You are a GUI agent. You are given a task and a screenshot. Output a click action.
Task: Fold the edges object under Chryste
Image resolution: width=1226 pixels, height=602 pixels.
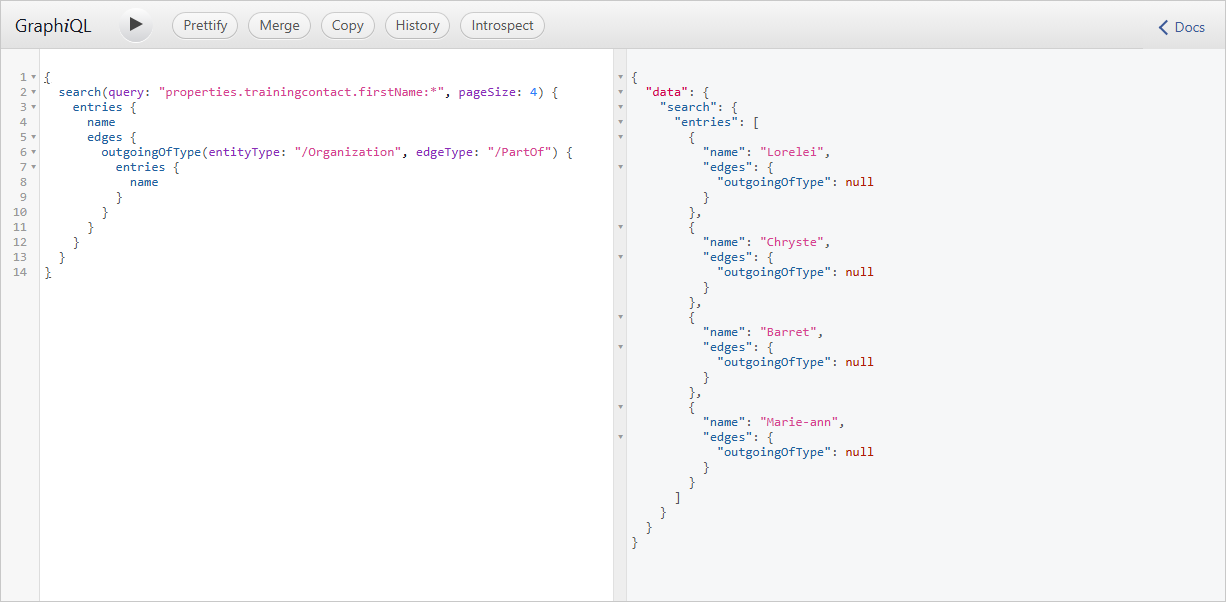click(x=620, y=257)
